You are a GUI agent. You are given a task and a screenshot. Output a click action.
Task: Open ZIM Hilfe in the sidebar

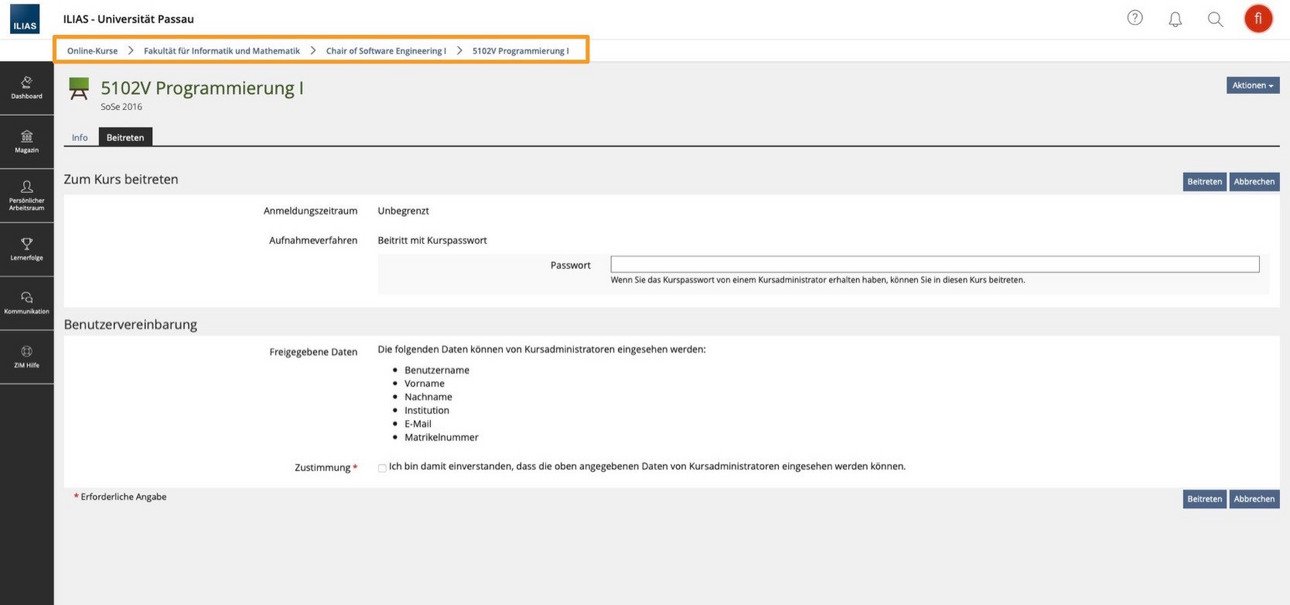27,357
